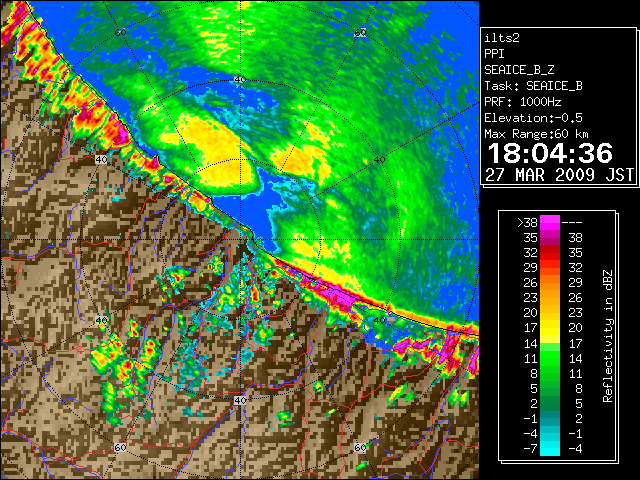Viewport: 640px width, 480px height.
Task: Click the cyan -7 legend color block
Action: tap(550, 448)
